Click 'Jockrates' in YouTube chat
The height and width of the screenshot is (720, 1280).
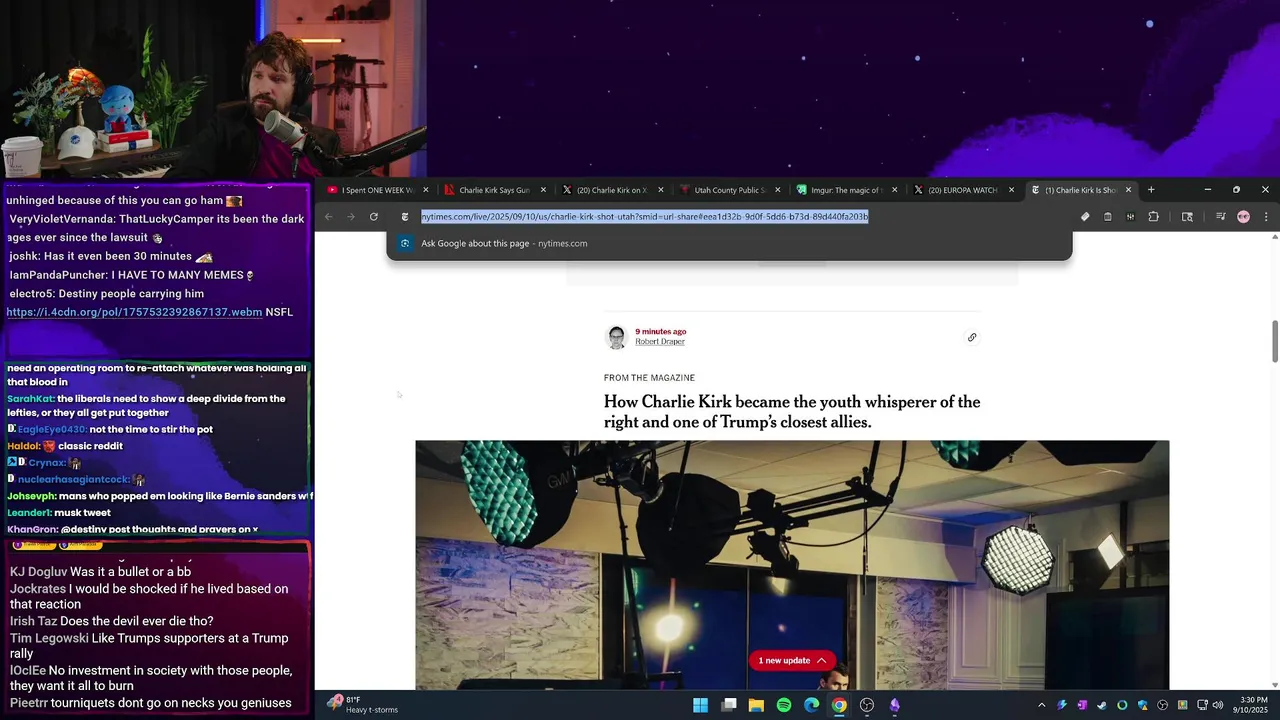(38, 589)
